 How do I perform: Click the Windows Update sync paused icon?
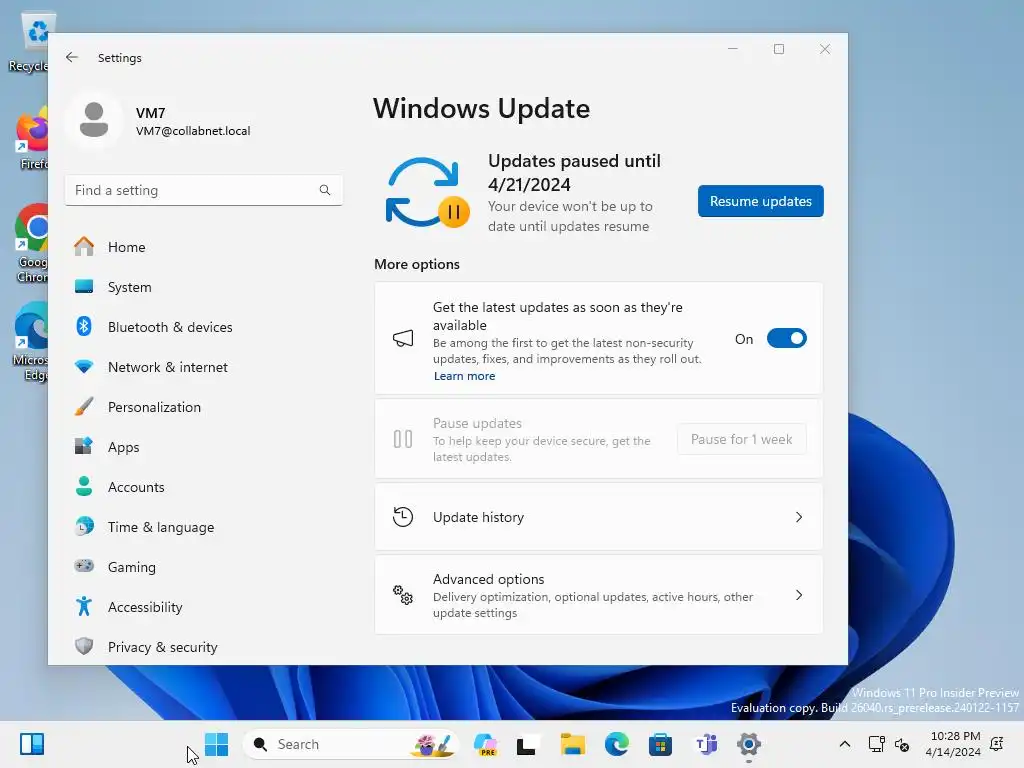[427, 193]
